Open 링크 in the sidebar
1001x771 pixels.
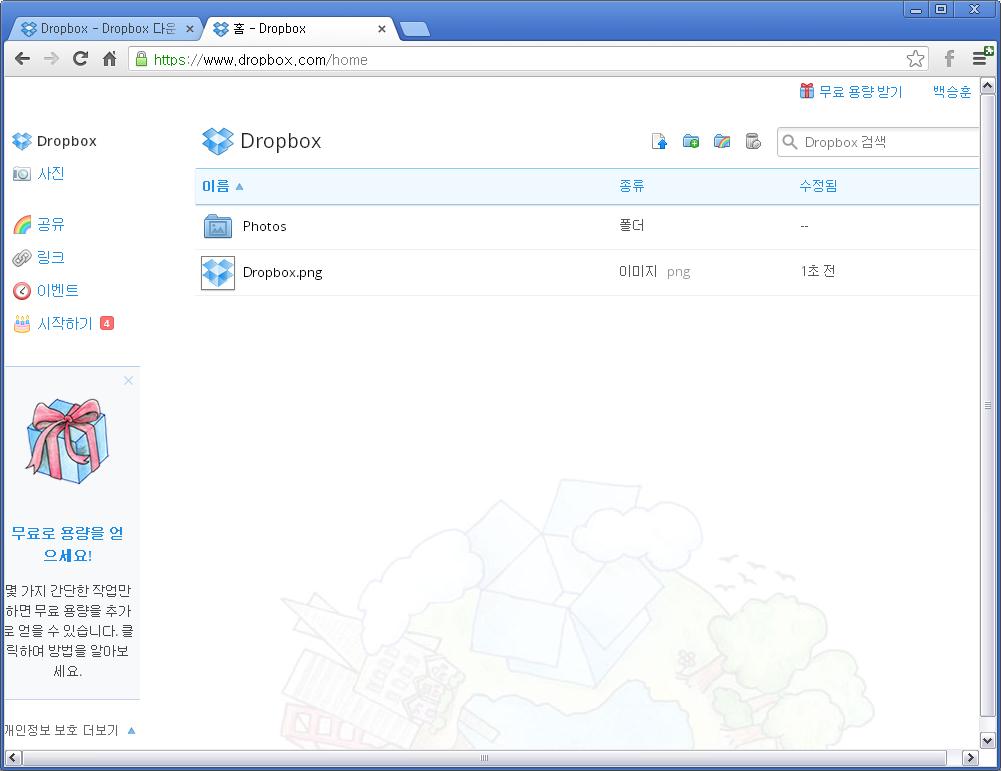coord(50,257)
